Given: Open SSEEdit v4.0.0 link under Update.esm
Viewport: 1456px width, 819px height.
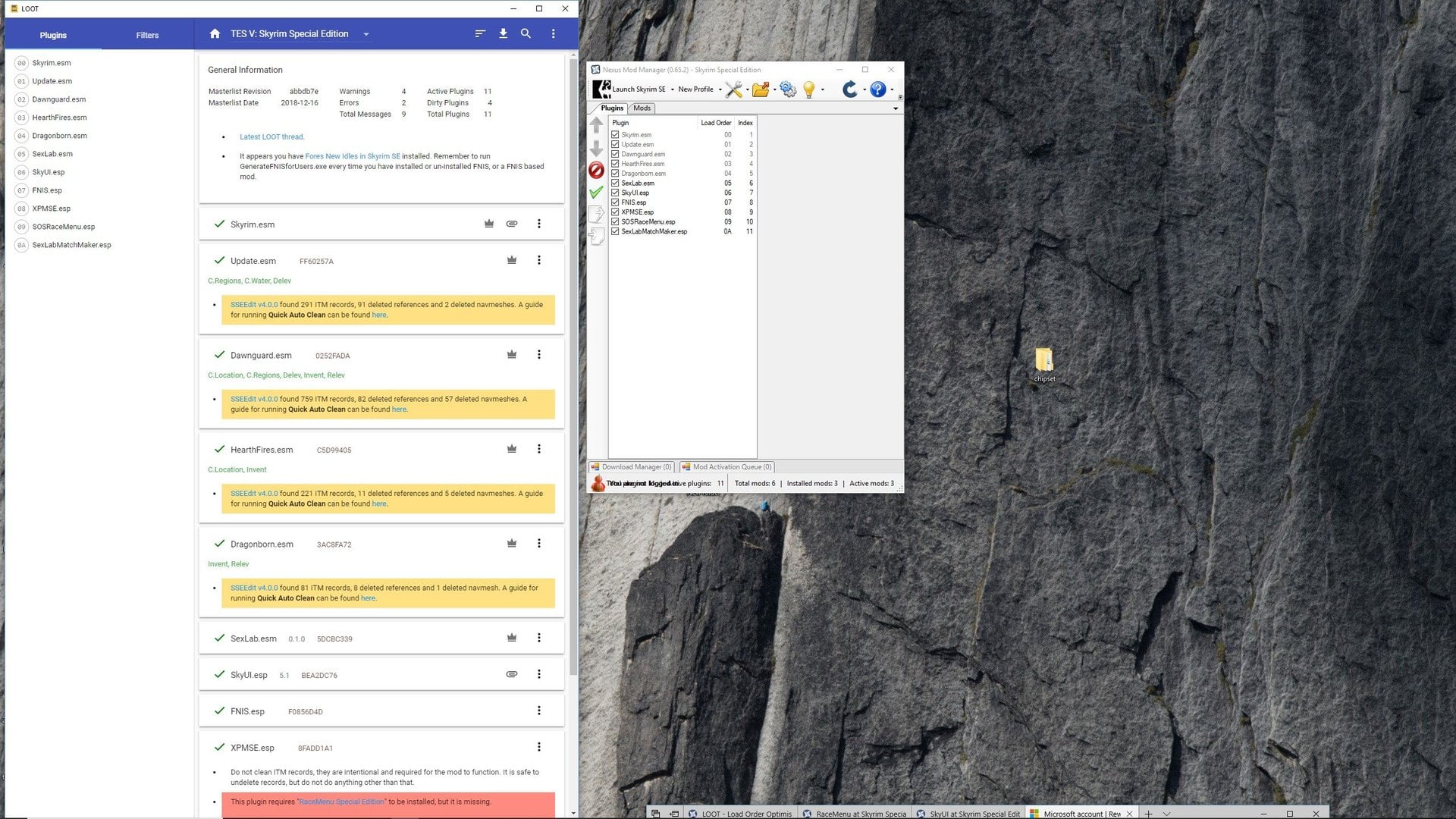Looking at the screenshot, I should (x=254, y=305).
